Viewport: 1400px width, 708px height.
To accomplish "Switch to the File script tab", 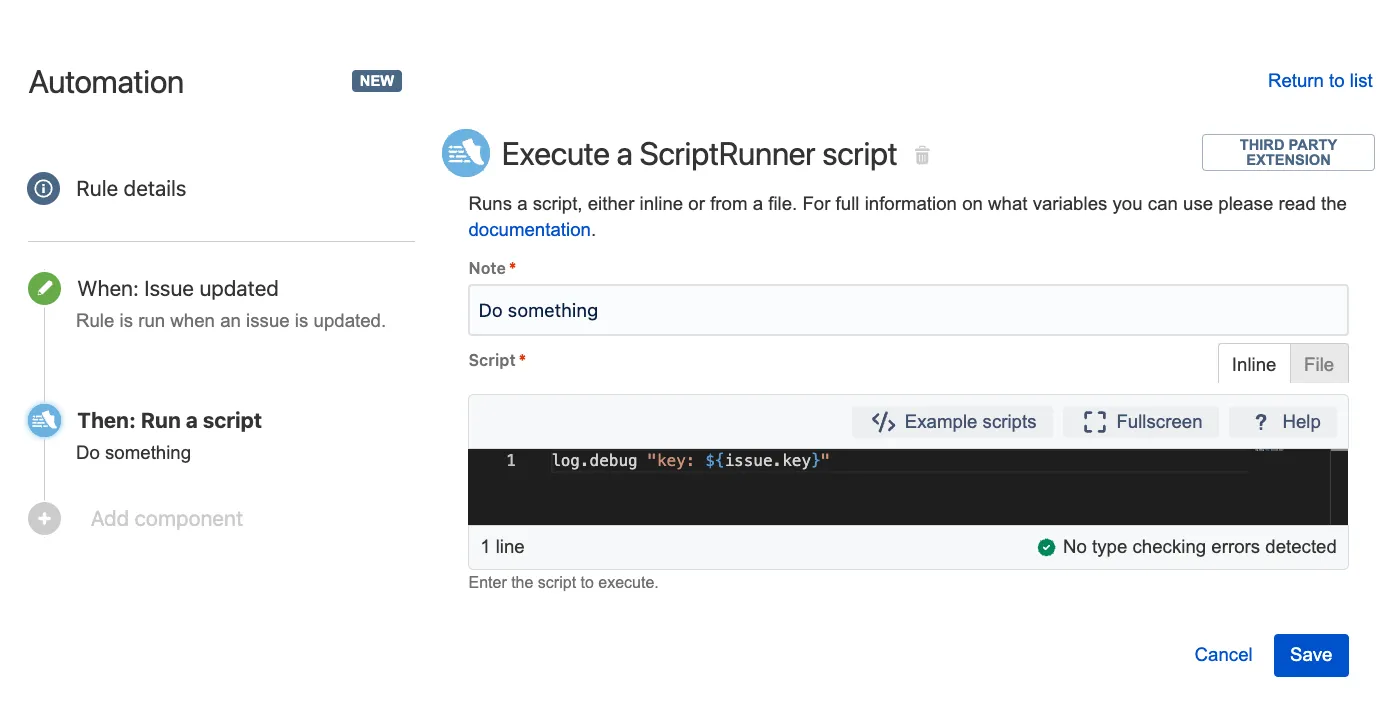I will [1319, 364].
